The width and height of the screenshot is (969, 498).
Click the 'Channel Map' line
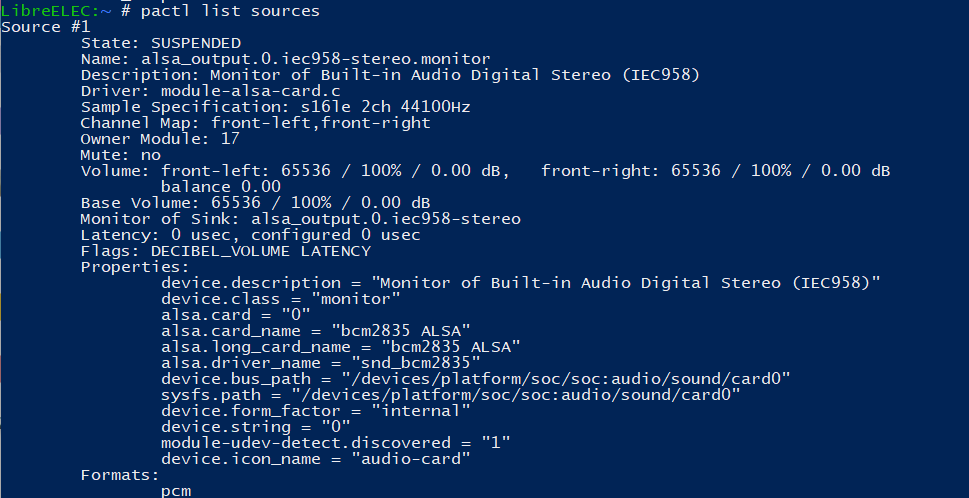255,123
